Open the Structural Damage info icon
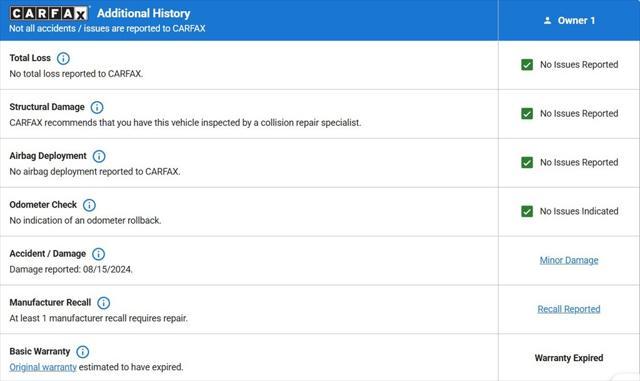Image resolution: width=640 pixels, height=381 pixels. [97, 107]
